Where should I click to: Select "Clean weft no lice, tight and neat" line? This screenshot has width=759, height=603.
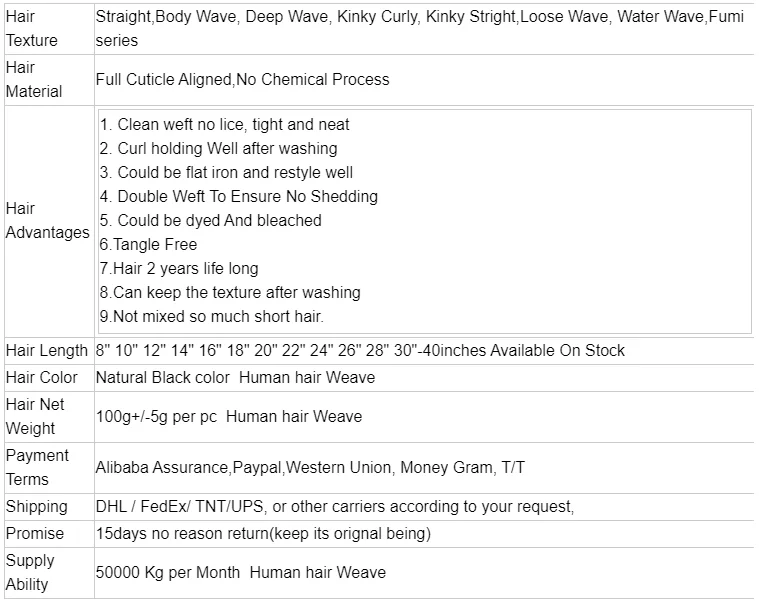225,125
